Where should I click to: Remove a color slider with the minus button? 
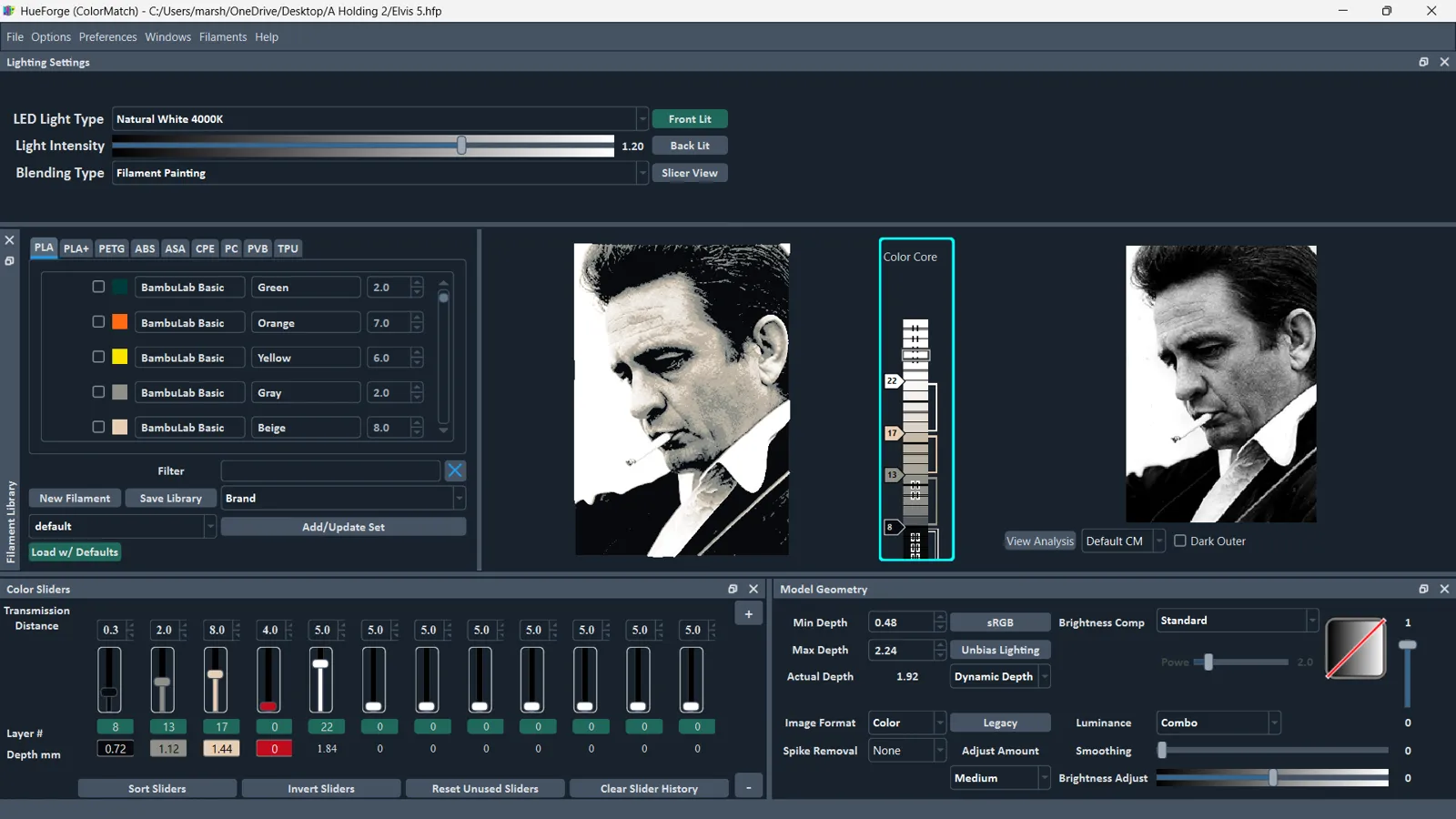(748, 788)
